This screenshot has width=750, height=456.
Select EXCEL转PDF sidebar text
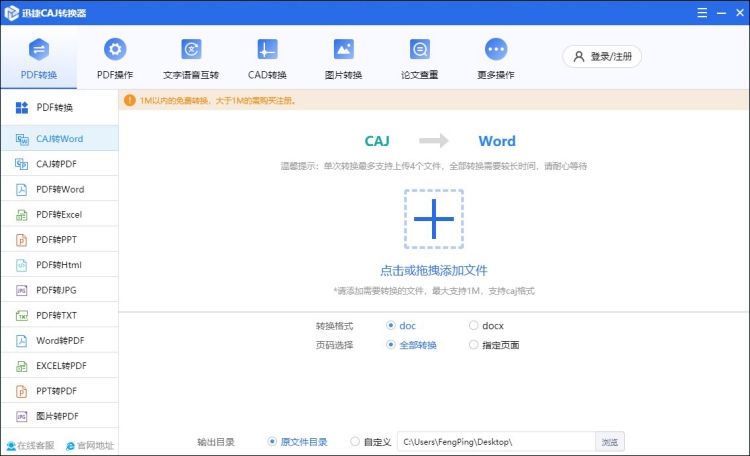(x=61, y=366)
